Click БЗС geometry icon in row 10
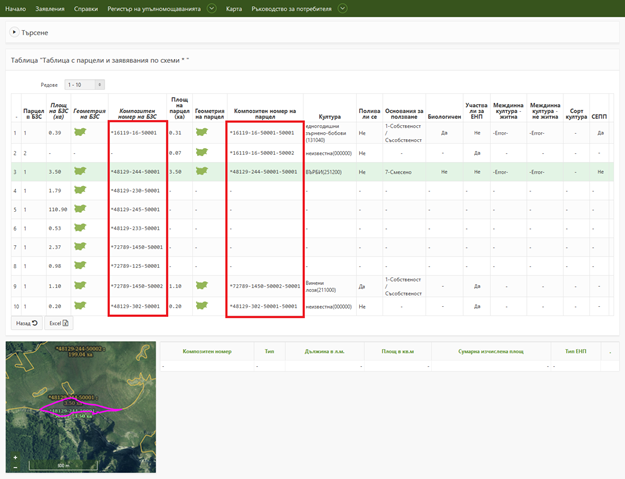Viewport: 625px width, 479px height. tap(80, 306)
